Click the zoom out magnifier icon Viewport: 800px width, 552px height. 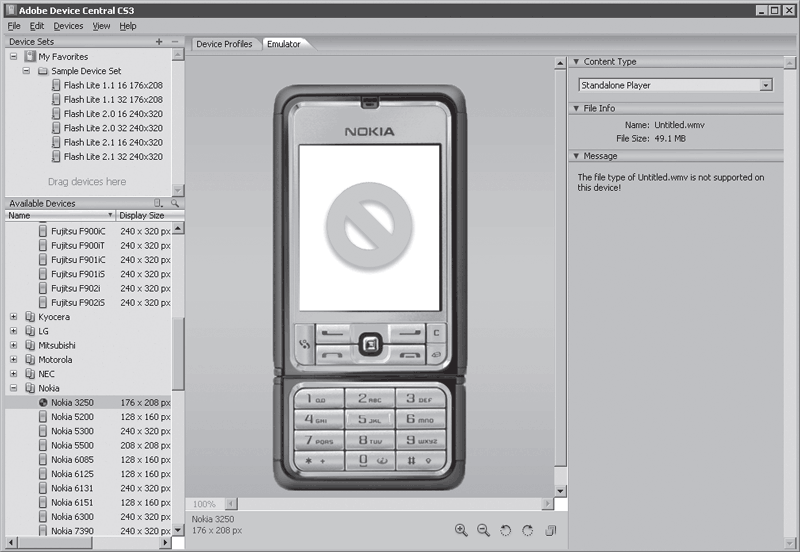[x=483, y=530]
